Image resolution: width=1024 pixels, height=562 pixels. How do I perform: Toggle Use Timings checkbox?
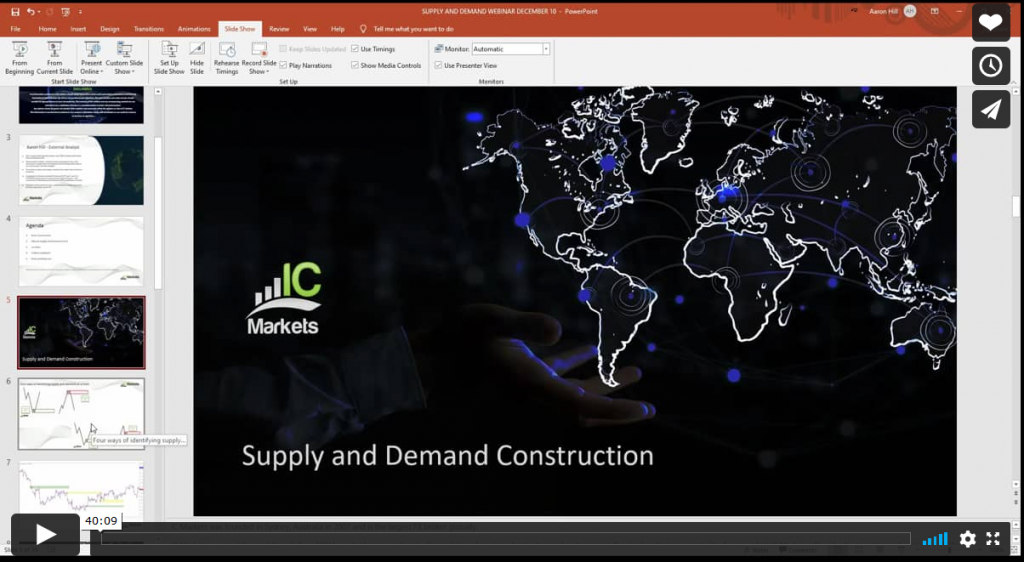click(x=355, y=49)
